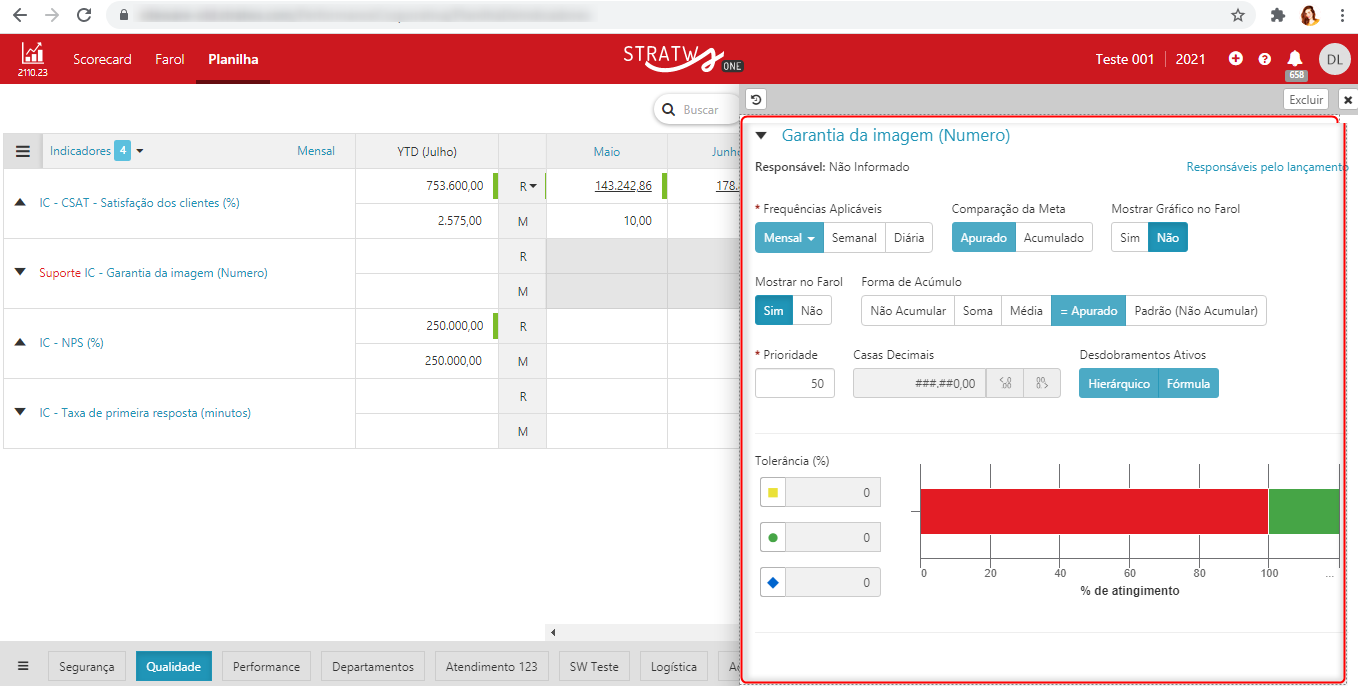Expand IC - NPS row triangle
This screenshot has width=1358, height=686.
(x=20, y=342)
